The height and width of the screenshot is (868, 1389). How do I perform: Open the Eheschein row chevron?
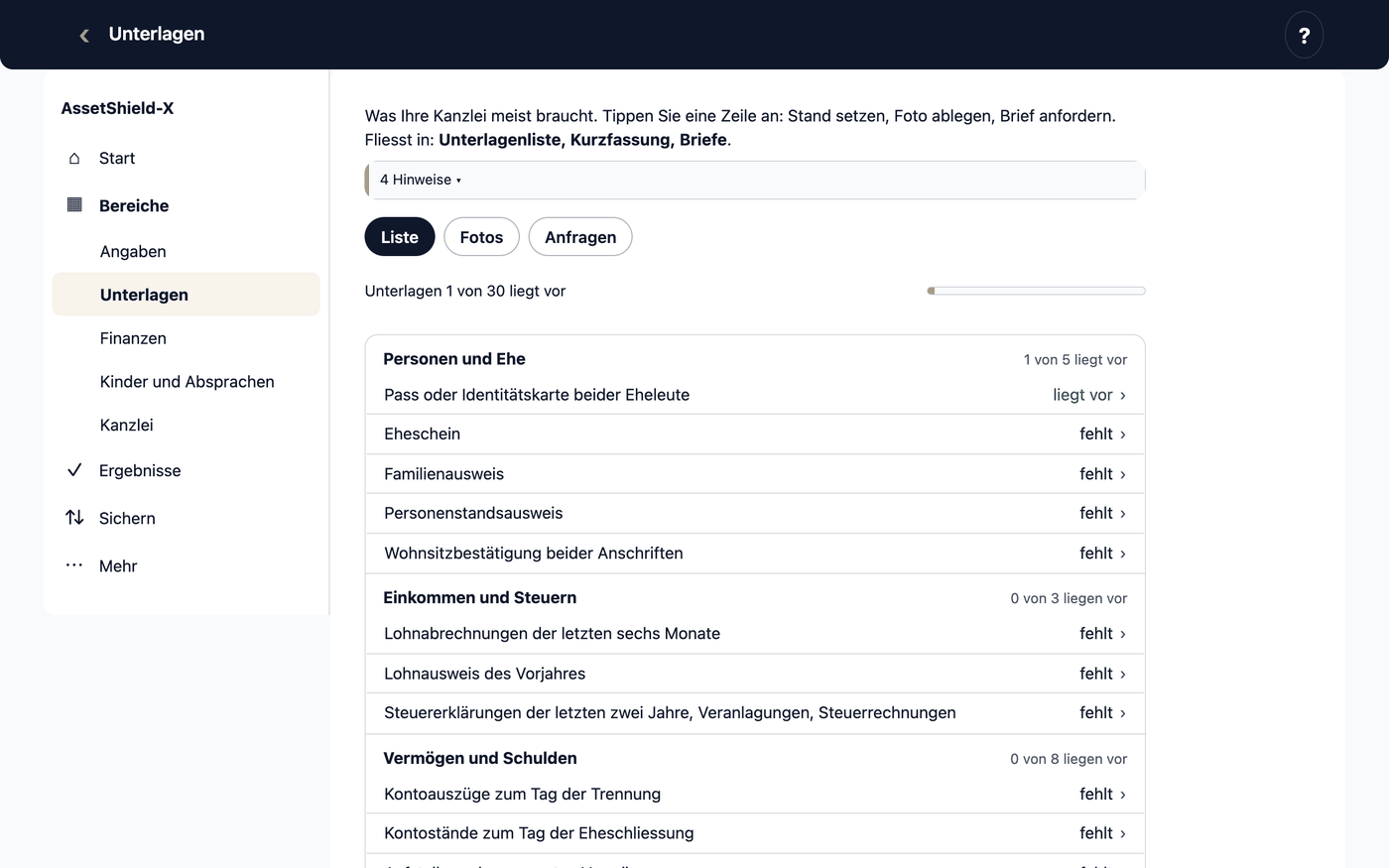1123,434
